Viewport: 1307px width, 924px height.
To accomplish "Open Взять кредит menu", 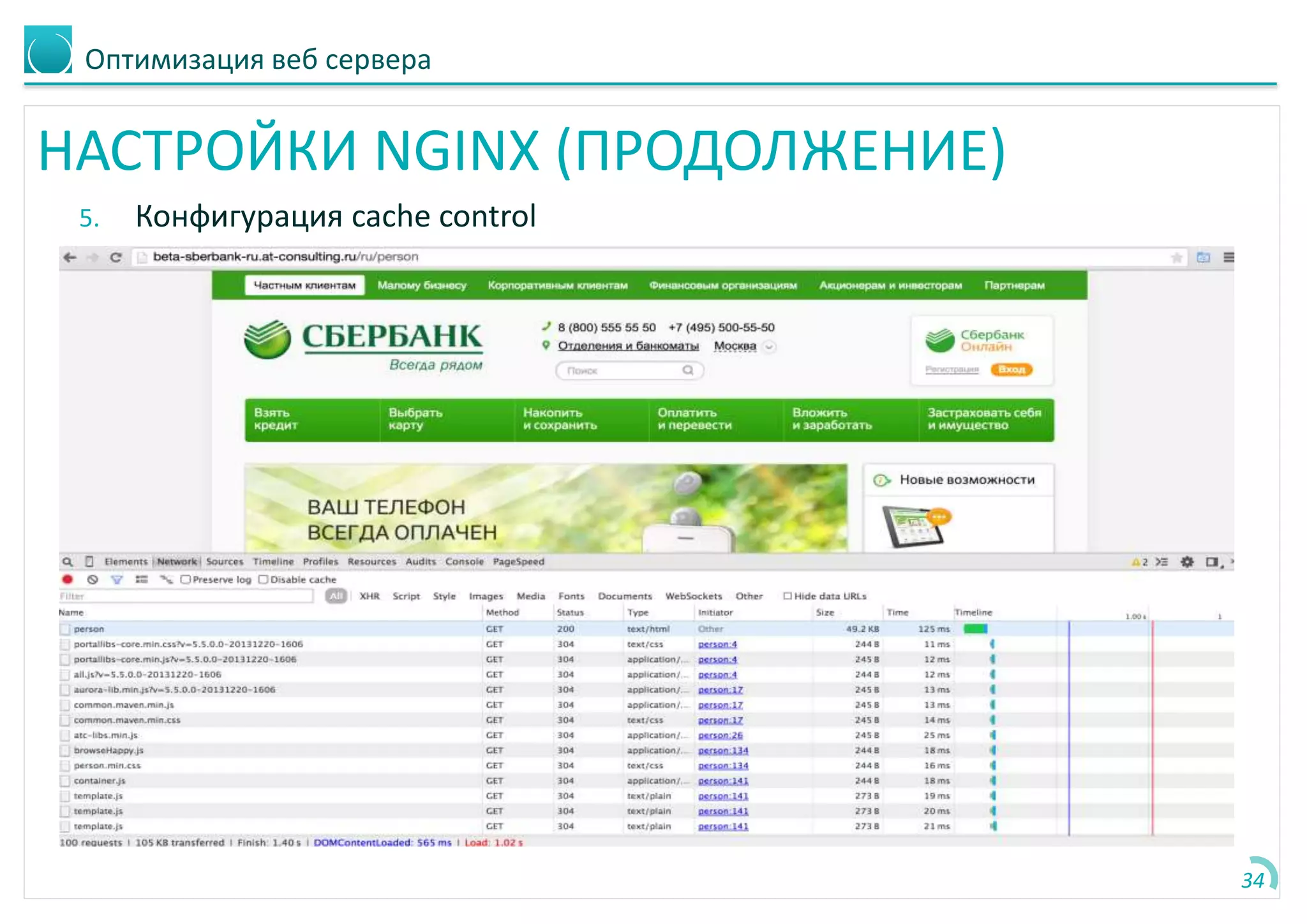I will [x=312, y=420].
